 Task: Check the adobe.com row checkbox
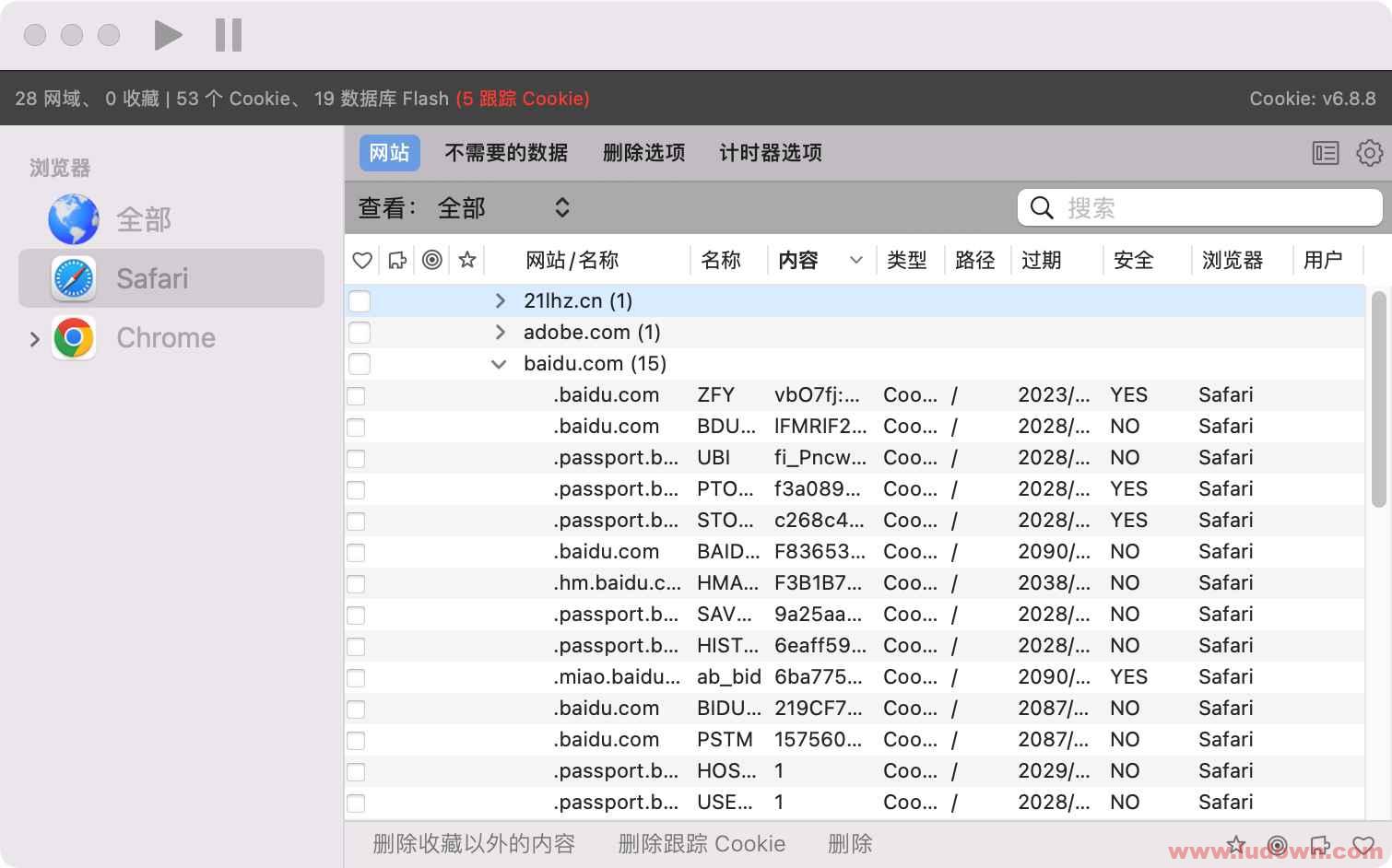coord(360,333)
